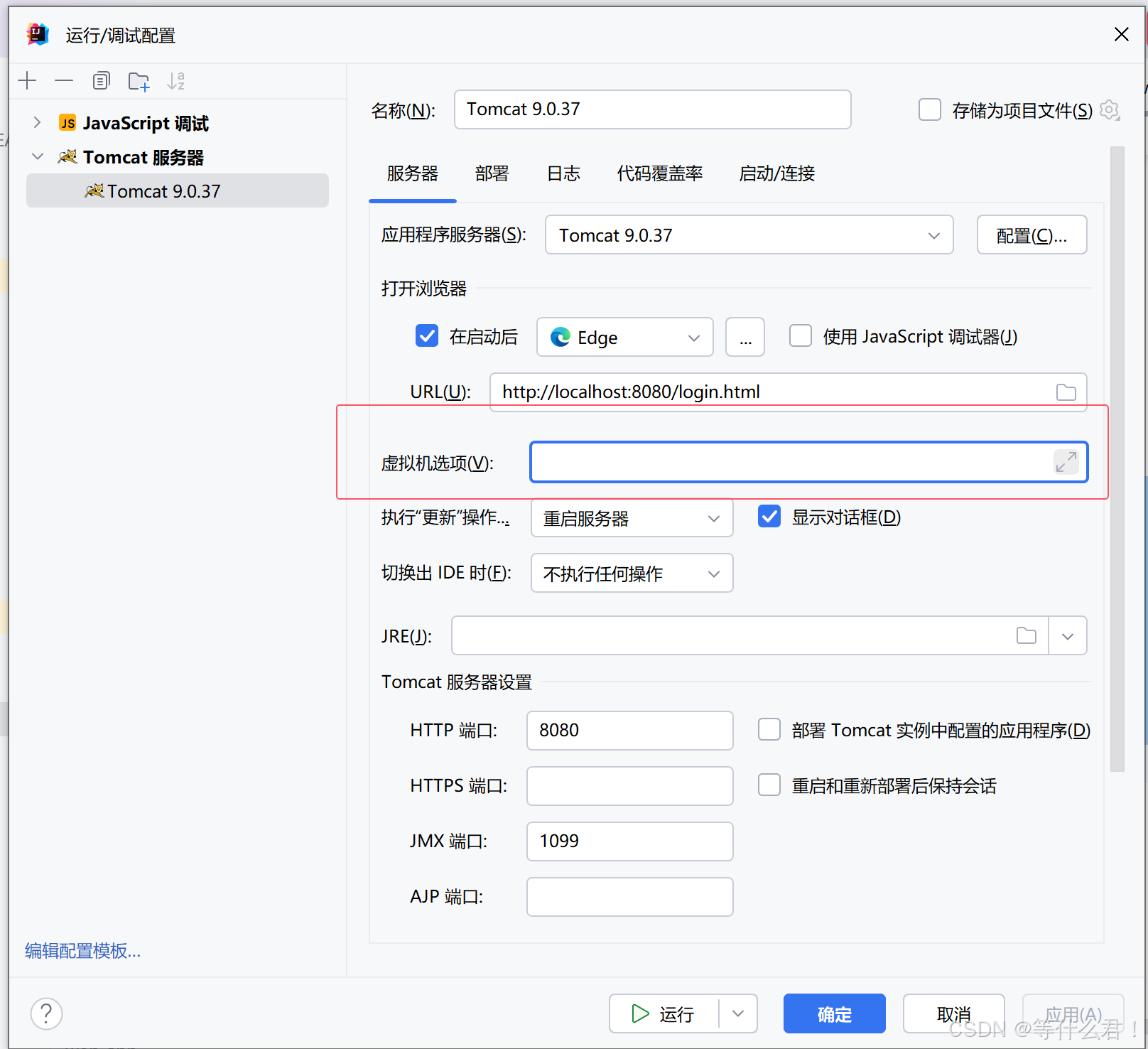The width and height of the screenshot is (1148, 1049).
Task: Close the Run/Debug Configurations dialog
Action: pos(1122,34)
